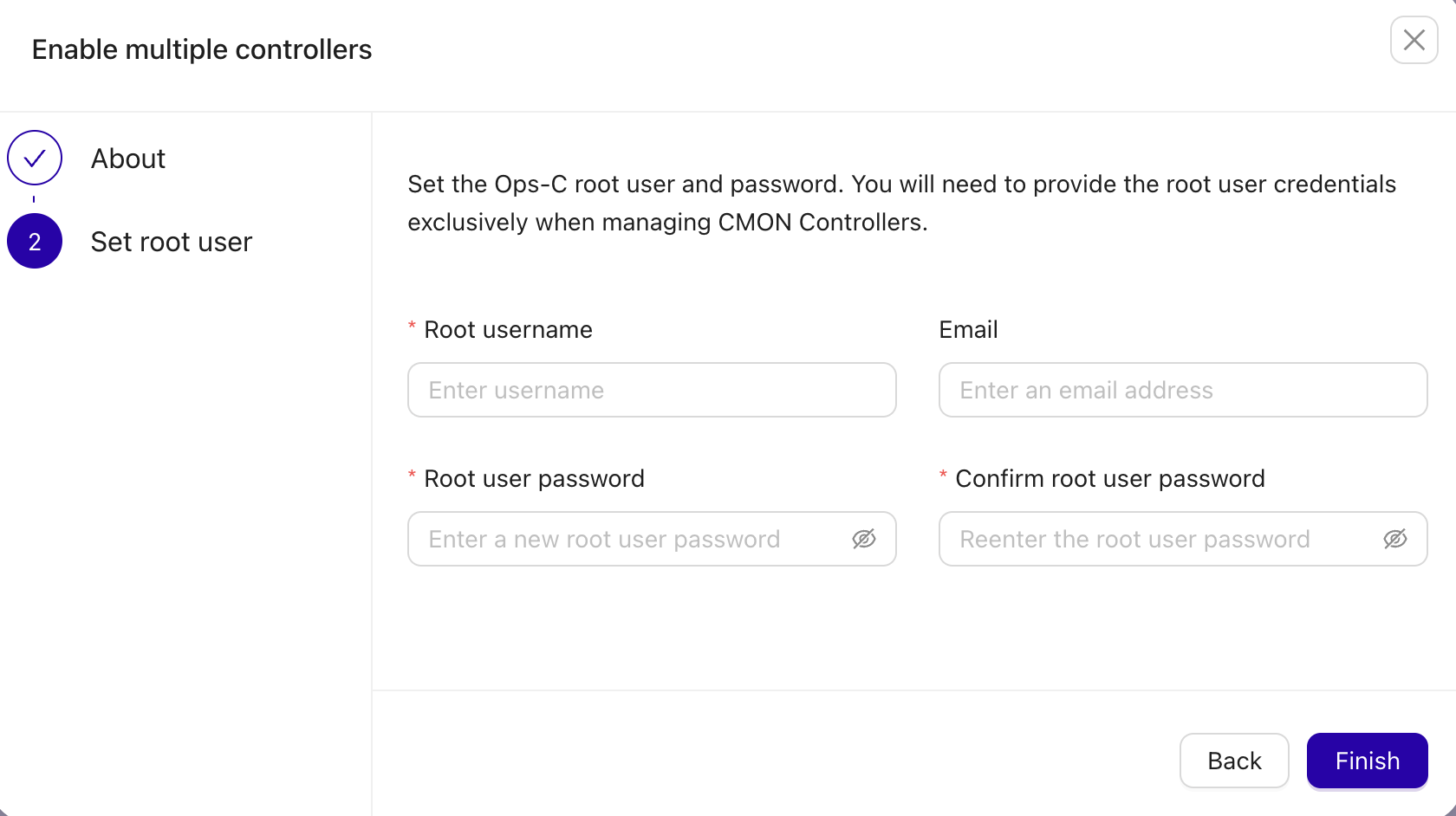
Task: Focus the Root username input field
Action: (651, 390)
